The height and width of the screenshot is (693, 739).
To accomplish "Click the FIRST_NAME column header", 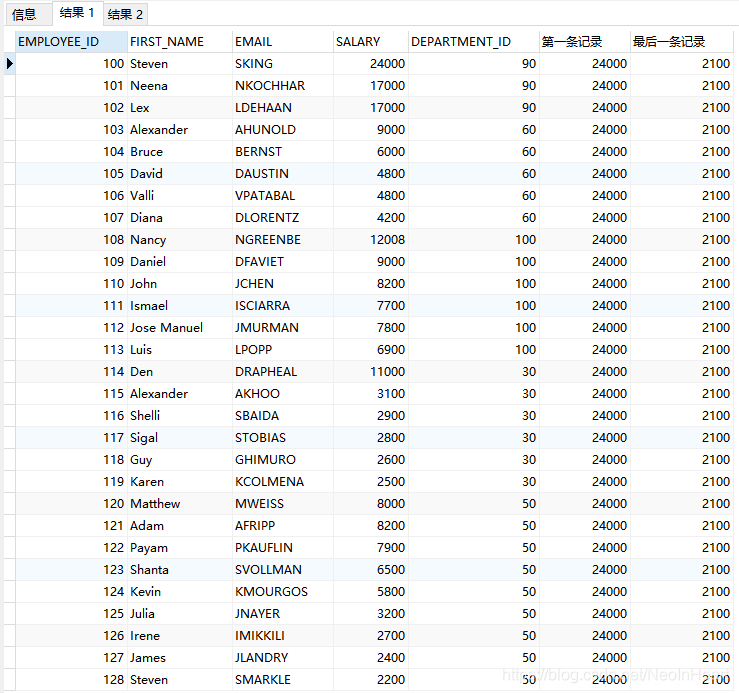I will click(x=180, y=41).
